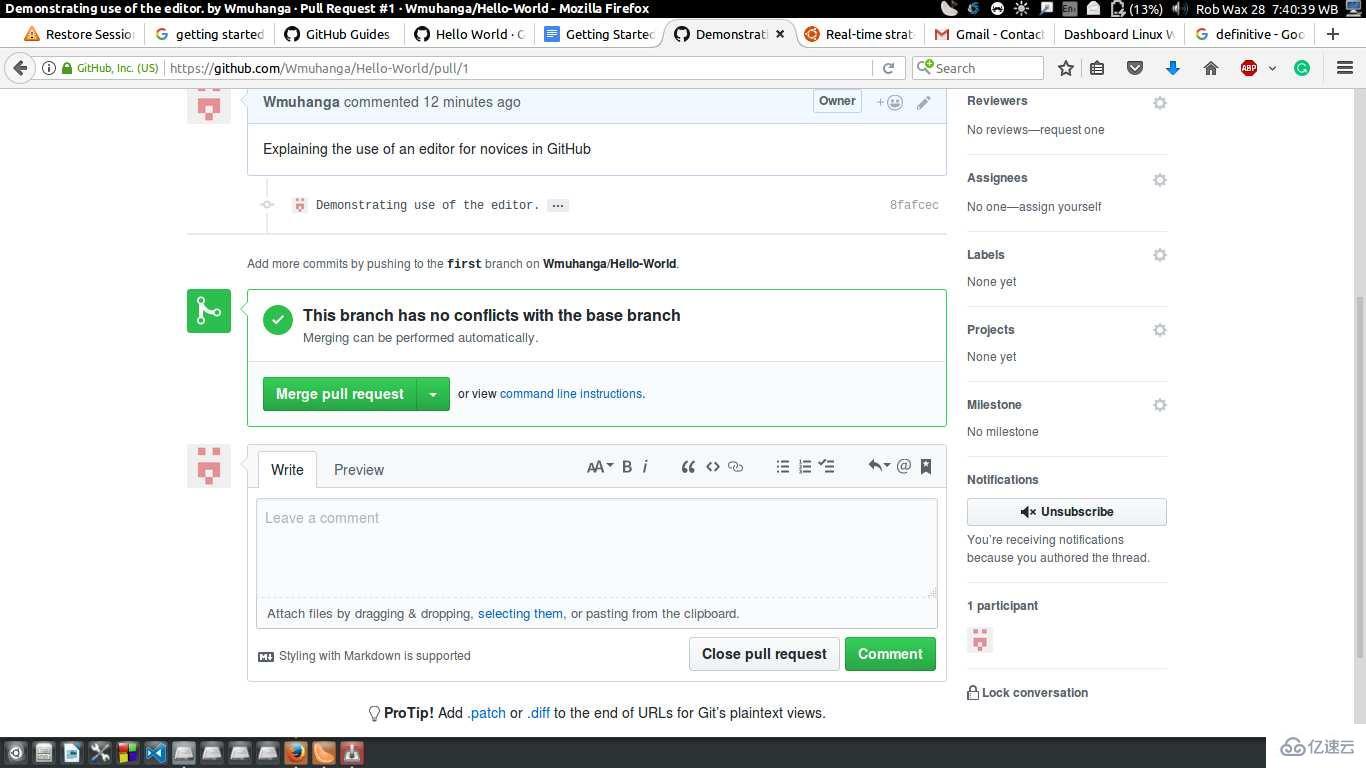Open Visual Studio Code from taskbar
1366x768 pixels.
156,753
